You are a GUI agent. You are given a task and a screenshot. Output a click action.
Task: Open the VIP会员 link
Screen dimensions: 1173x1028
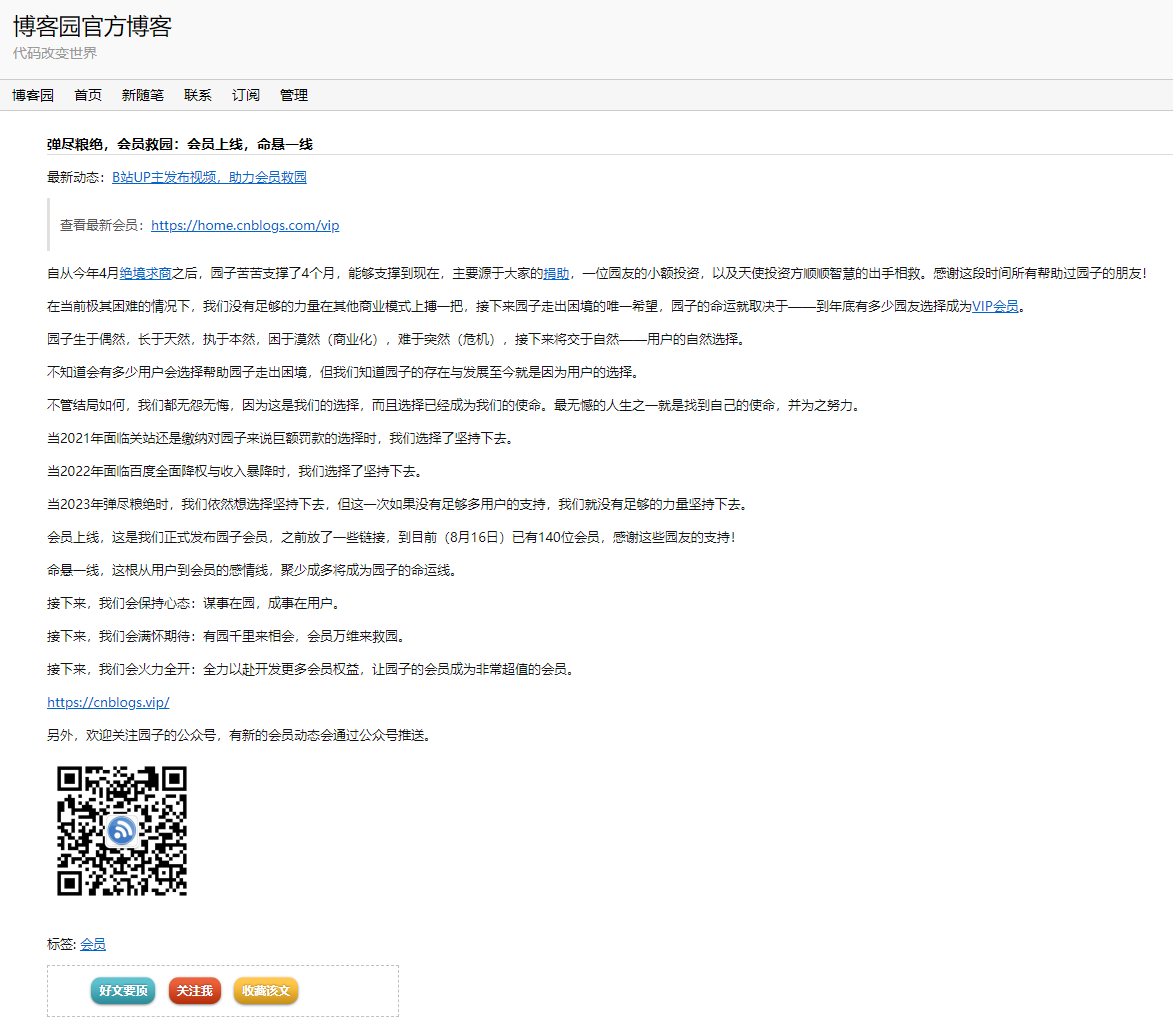point(995,306)
